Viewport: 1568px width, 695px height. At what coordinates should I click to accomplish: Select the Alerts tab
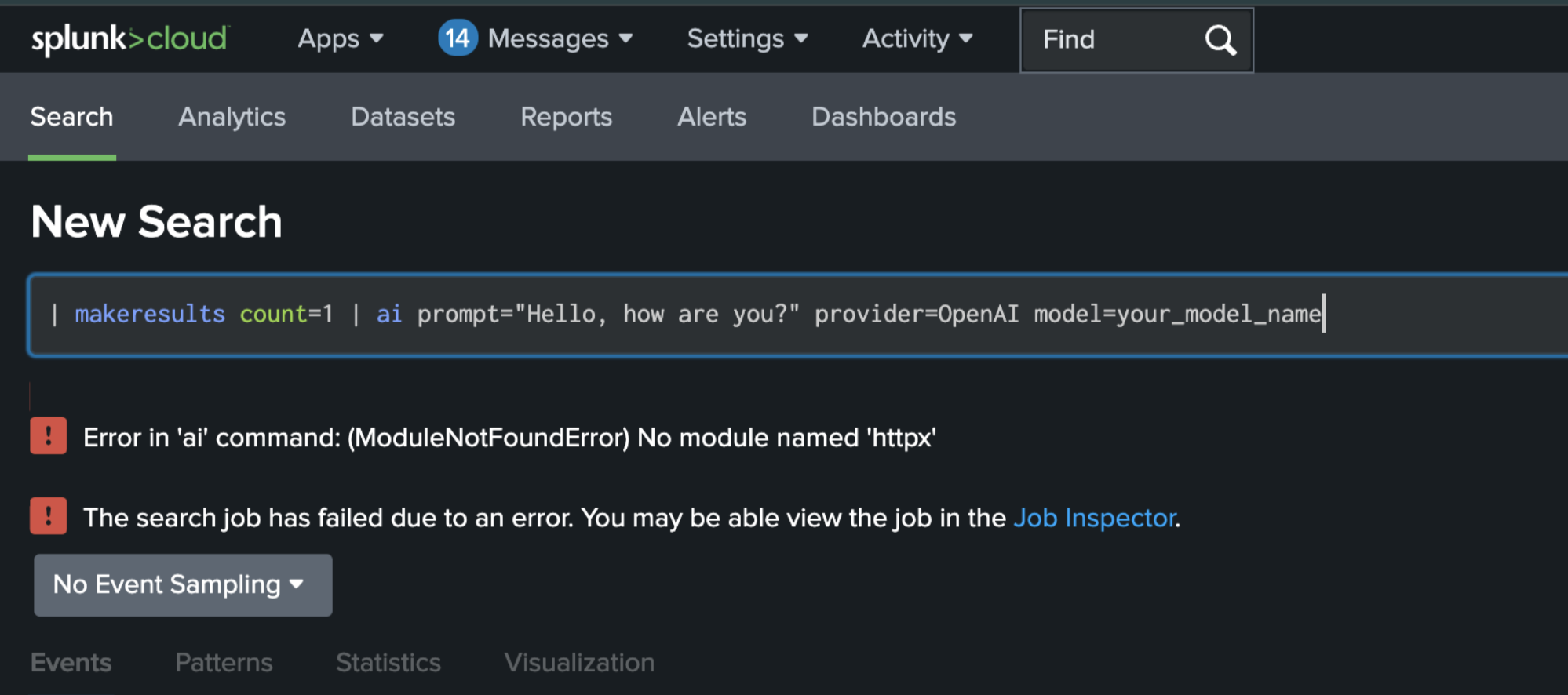click(711, 117)
